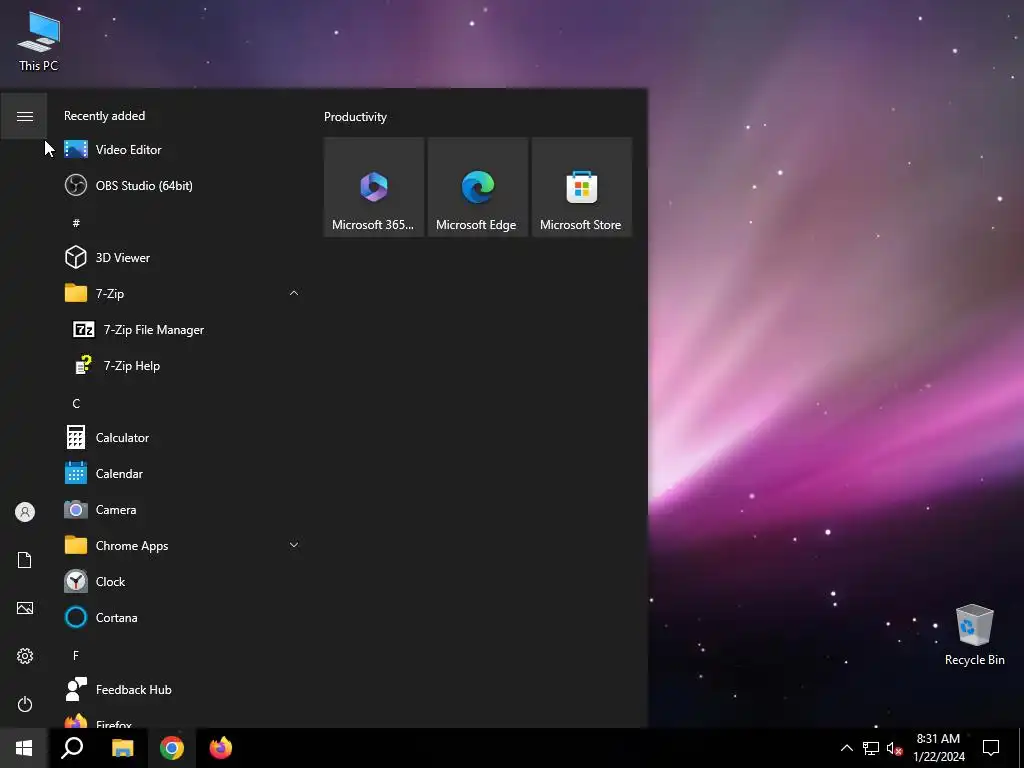This screenshot has height=768, width=1024.
Task: Collapse the 7-Zip folder chevron
Action: tap(294, 293)
